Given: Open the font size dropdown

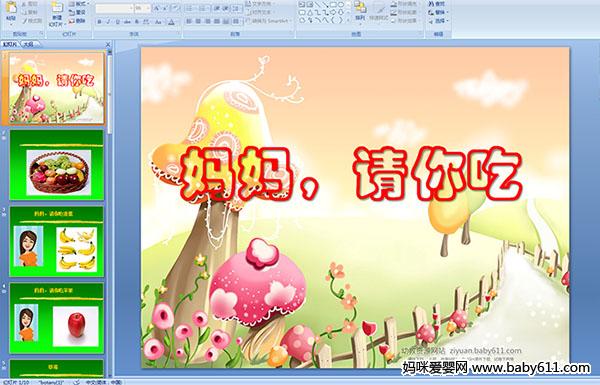Looking at the screenshot, I should [143, 8].
